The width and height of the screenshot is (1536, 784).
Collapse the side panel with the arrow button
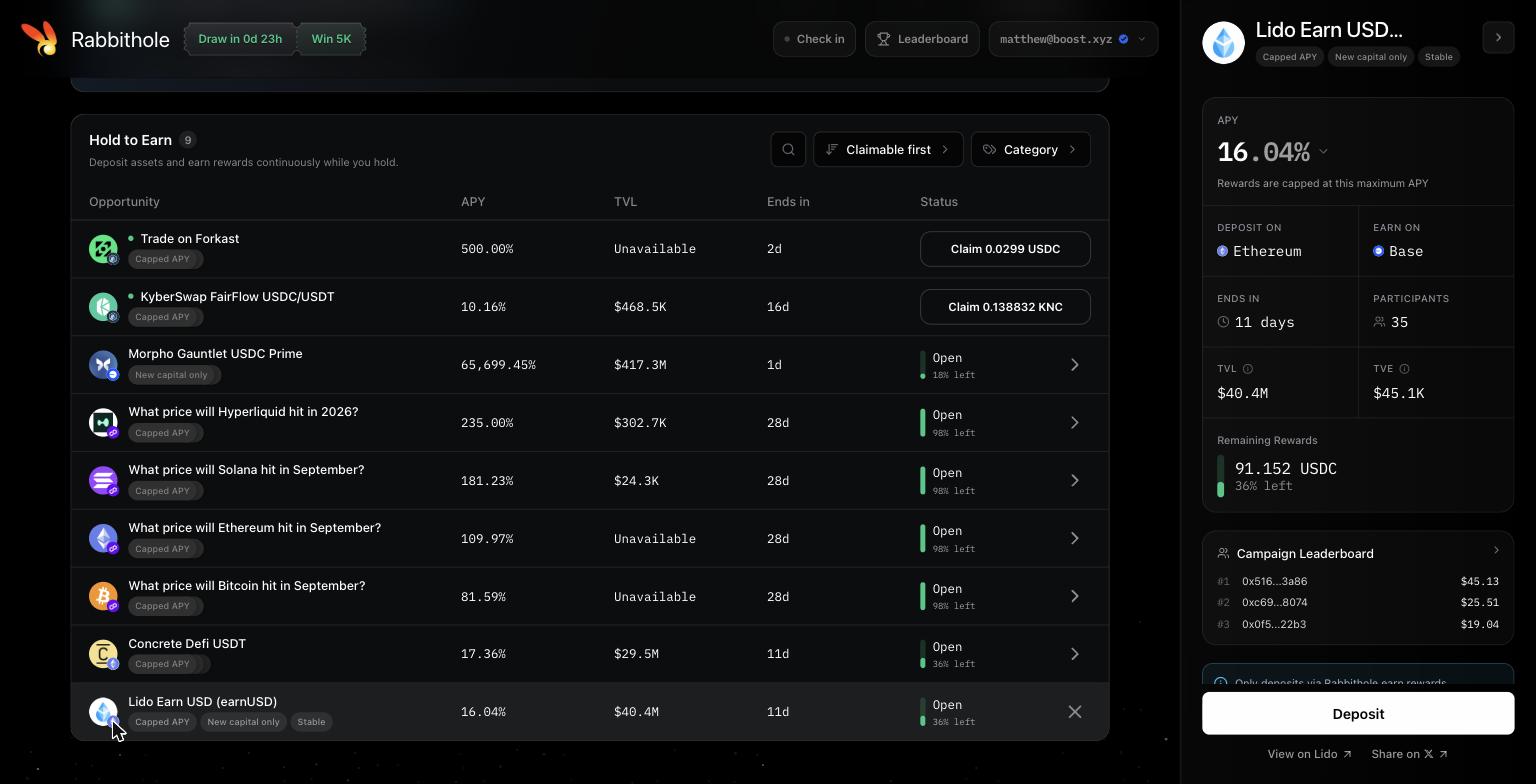click(1498, 38)
